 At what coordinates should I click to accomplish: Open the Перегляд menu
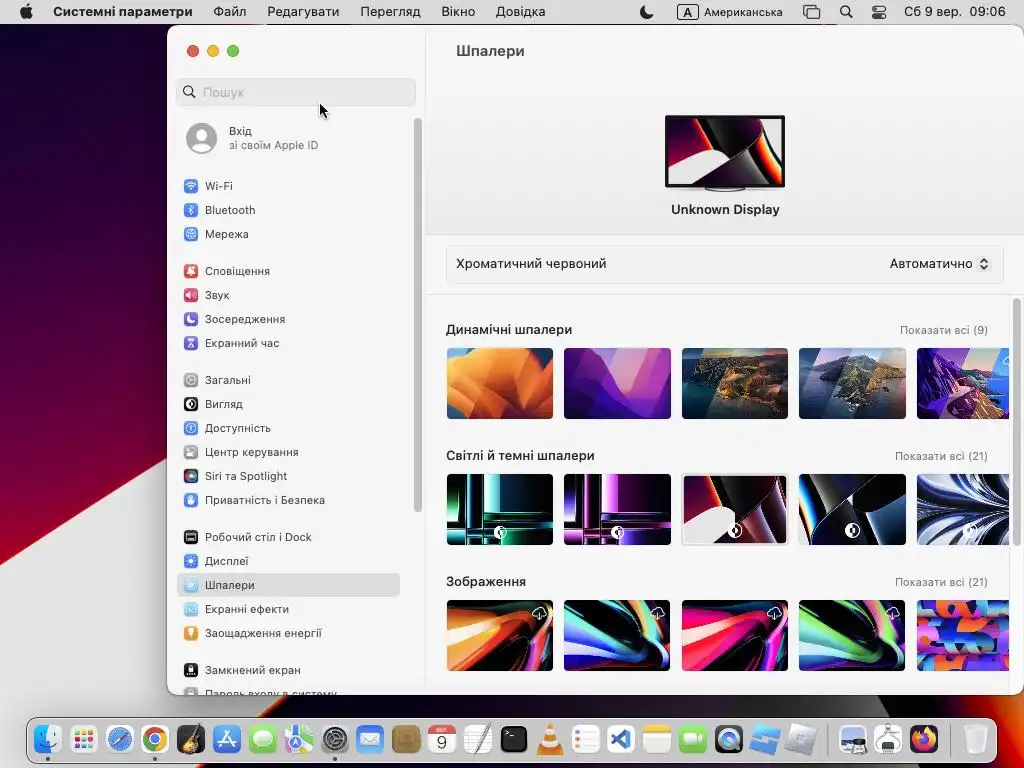[x=391, y=12]
